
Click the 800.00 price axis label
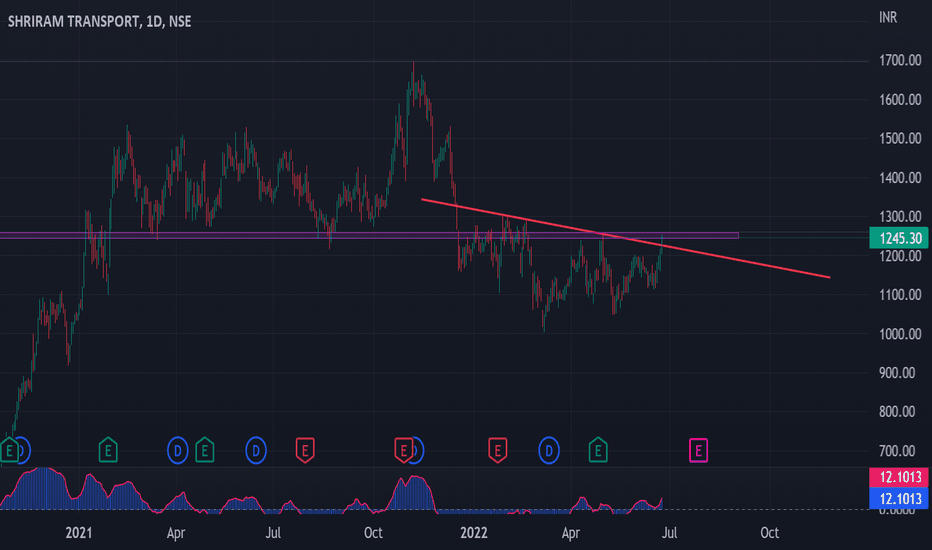(900, 411)
